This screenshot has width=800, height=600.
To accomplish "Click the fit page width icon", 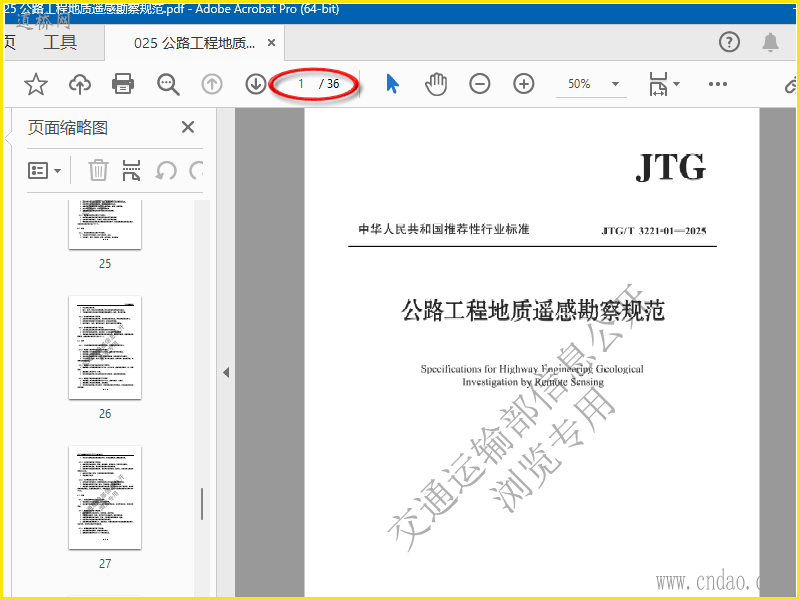I will [x=658, y=84].
